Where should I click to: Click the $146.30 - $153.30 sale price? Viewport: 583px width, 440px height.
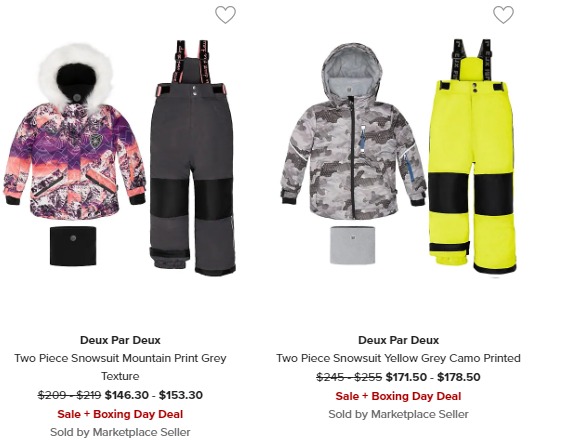coord(154,395)
